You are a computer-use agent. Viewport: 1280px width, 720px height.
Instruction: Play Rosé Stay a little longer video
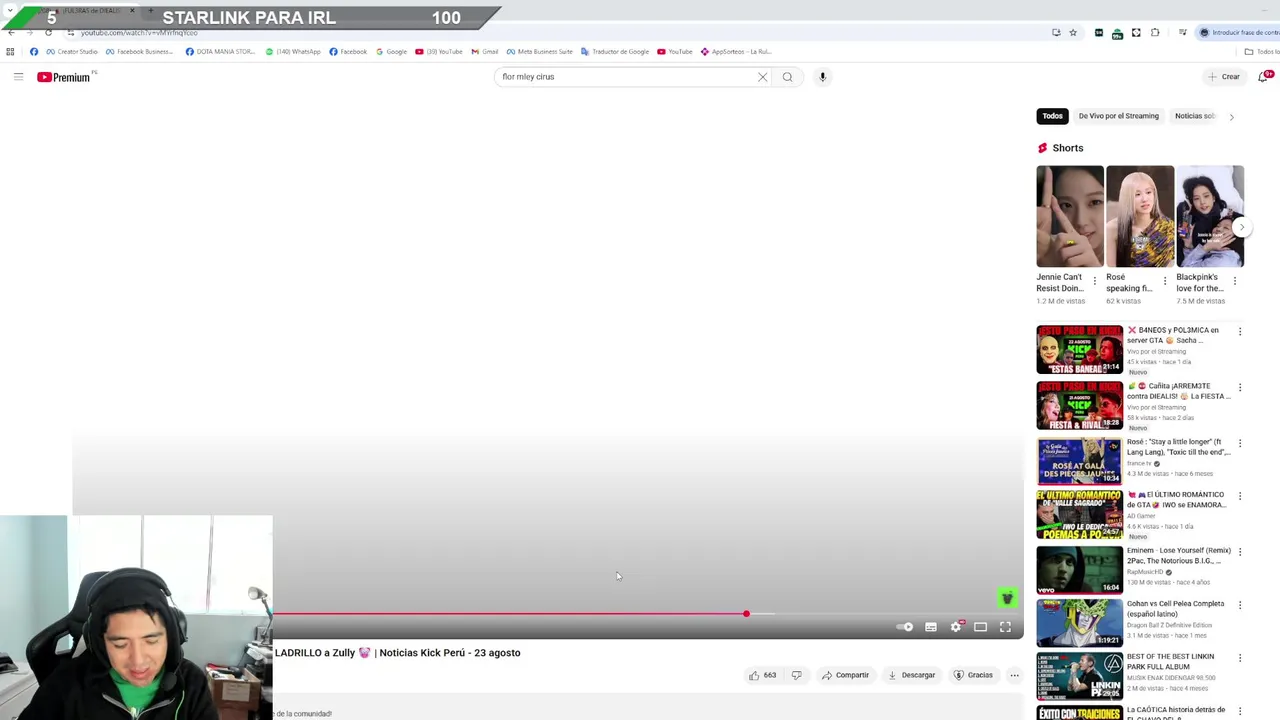1079,461
